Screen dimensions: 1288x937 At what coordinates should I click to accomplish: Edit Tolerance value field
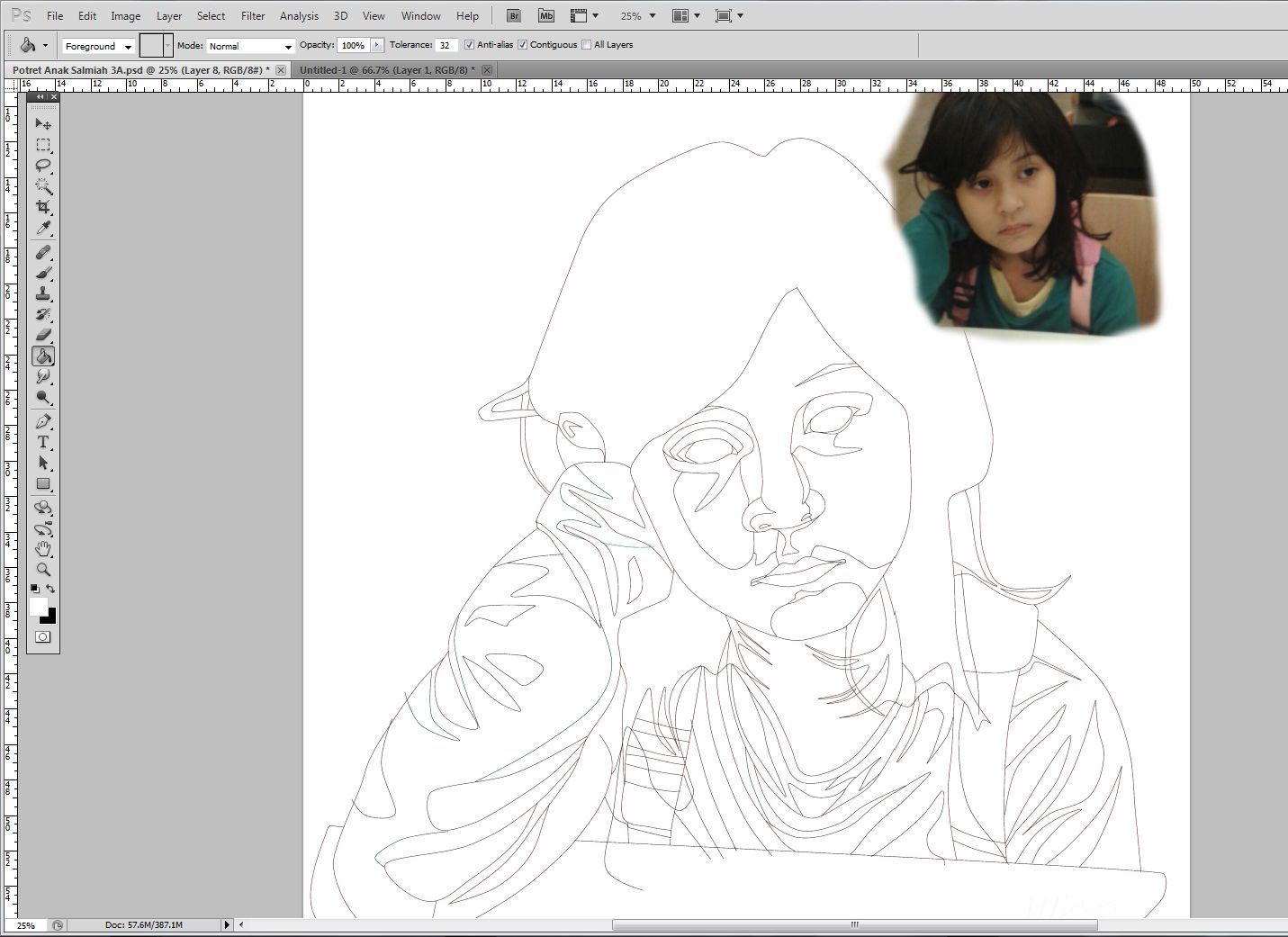pyautogui.click(x=446, y=45)
